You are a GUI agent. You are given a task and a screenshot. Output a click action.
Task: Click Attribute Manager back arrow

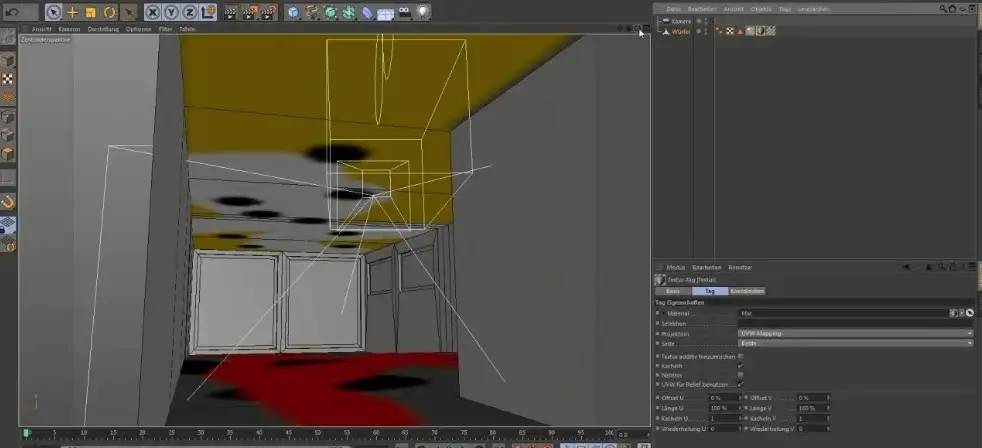coord(906,268)
